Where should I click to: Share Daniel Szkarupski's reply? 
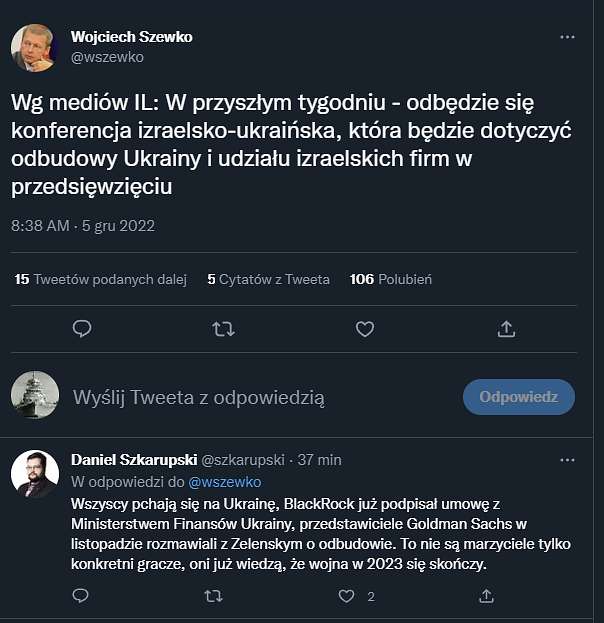click(x=486, y=596)
